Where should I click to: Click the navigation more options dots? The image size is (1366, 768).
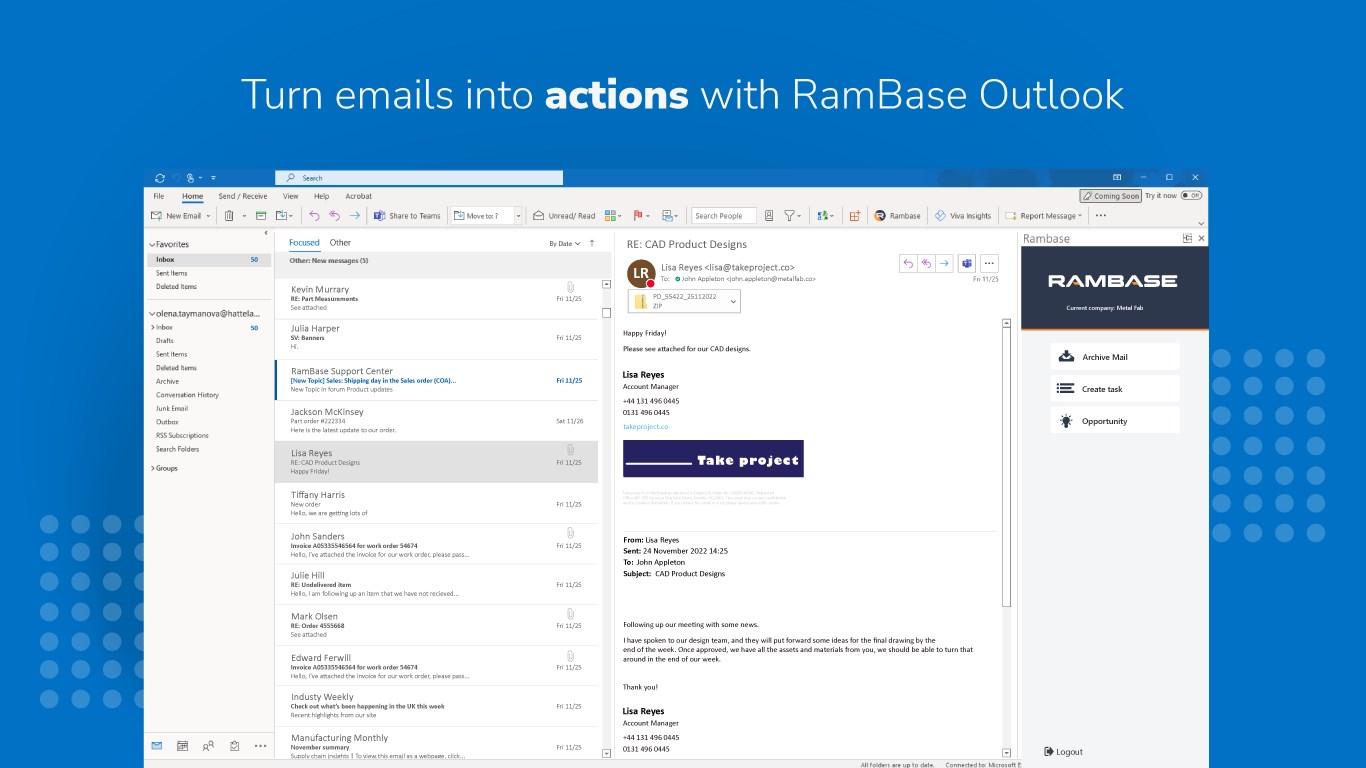point(260,745)
